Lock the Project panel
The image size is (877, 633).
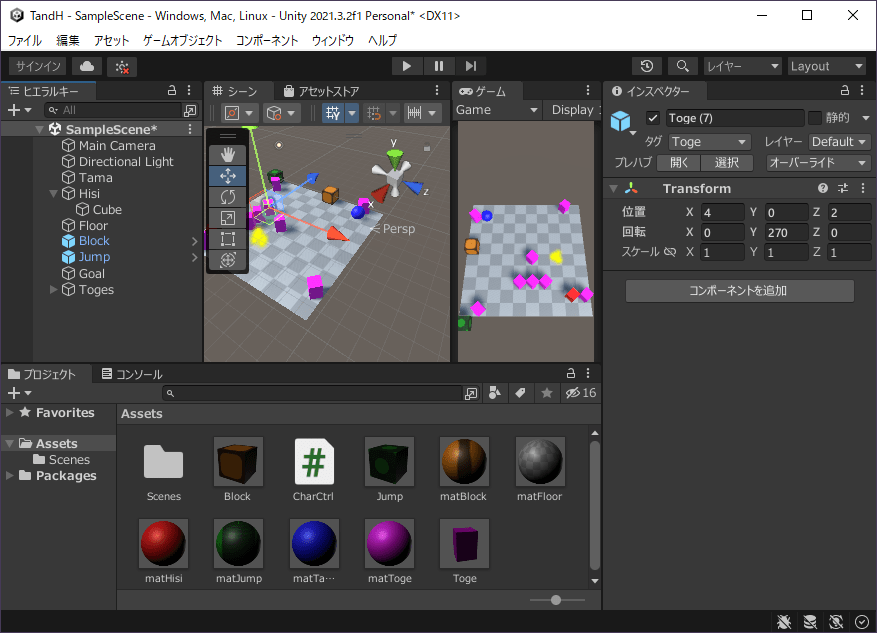[x=571, y=373]
